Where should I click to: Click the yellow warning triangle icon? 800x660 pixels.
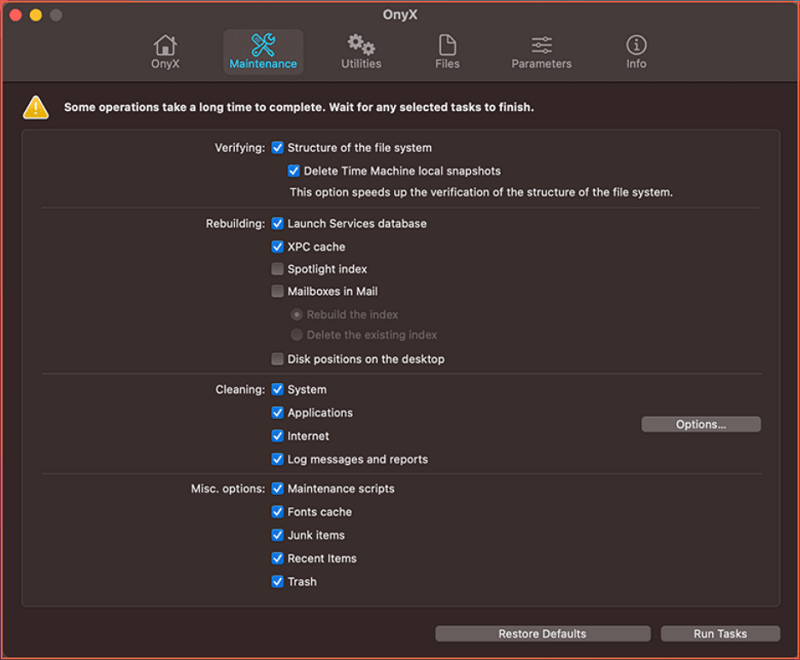pyautogui.click(x=36, y=108)
